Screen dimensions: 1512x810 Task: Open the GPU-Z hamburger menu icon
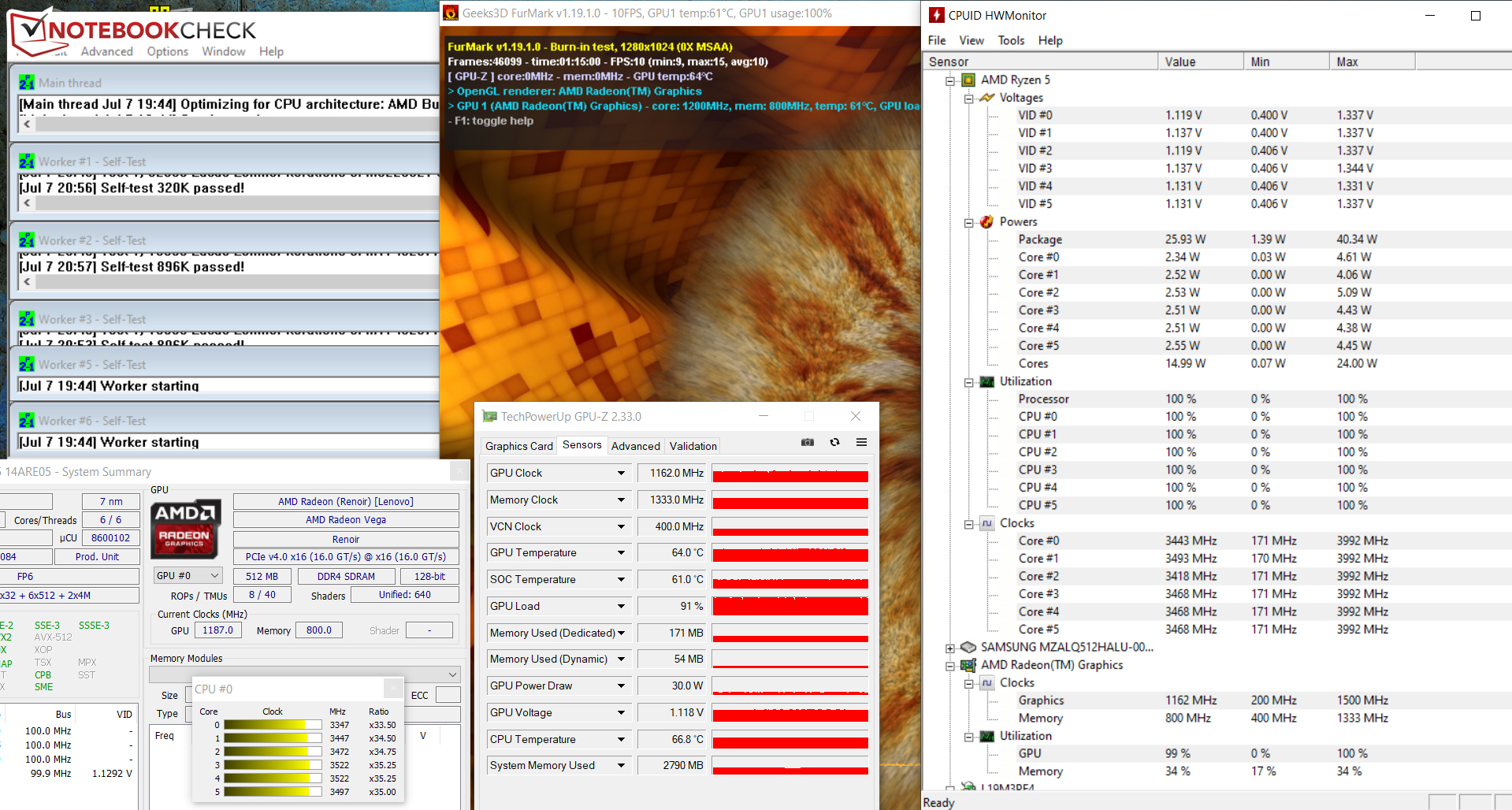tap(861, 443)
